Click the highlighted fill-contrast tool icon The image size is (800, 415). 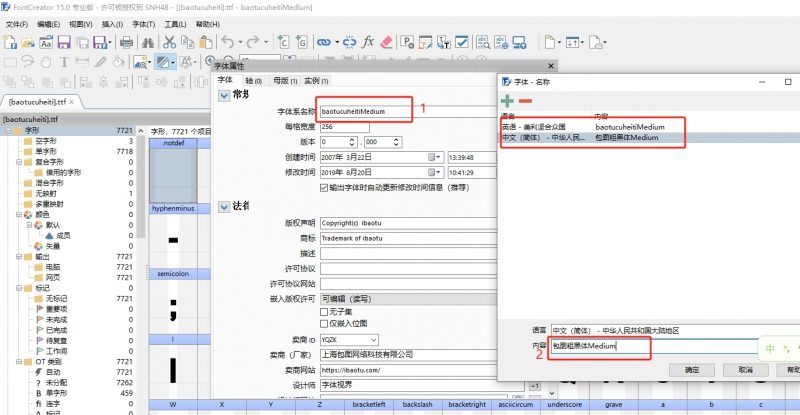pos(163,62)
